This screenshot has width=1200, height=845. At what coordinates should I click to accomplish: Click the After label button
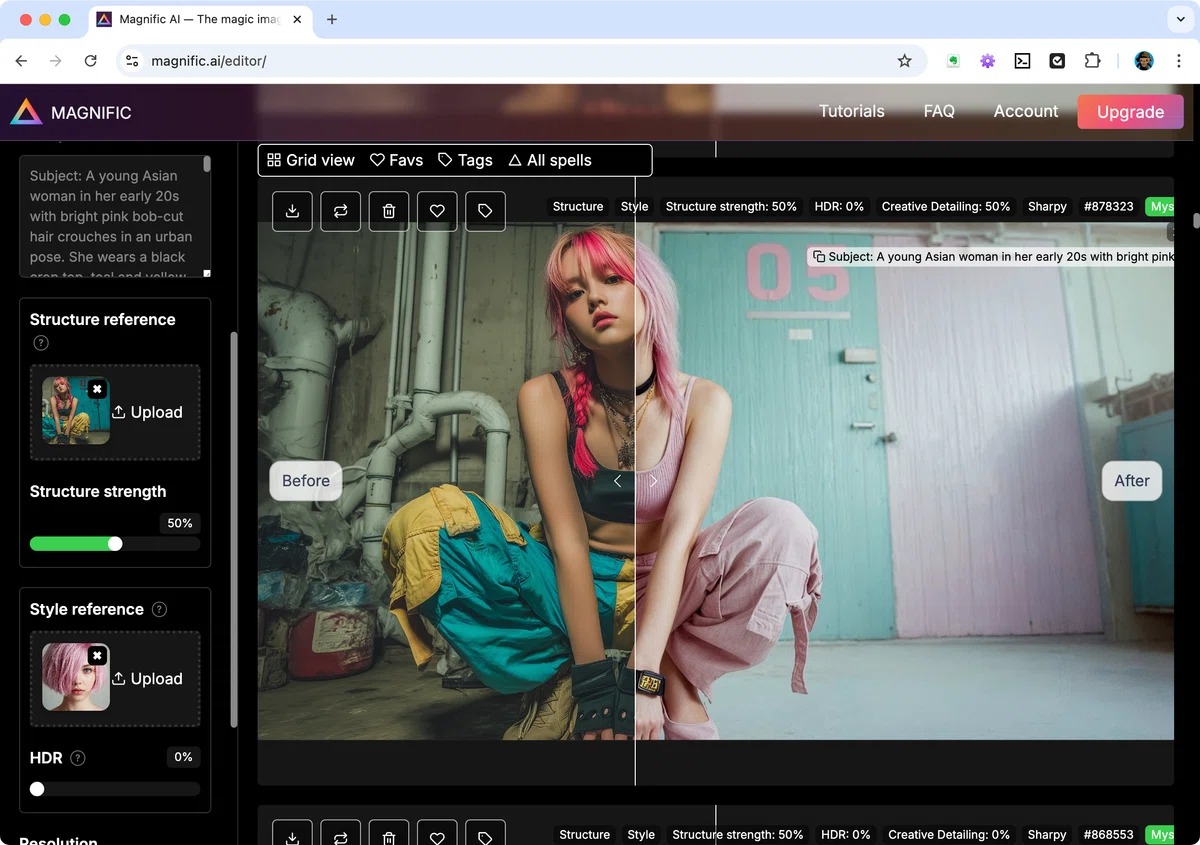[1132, 481]
